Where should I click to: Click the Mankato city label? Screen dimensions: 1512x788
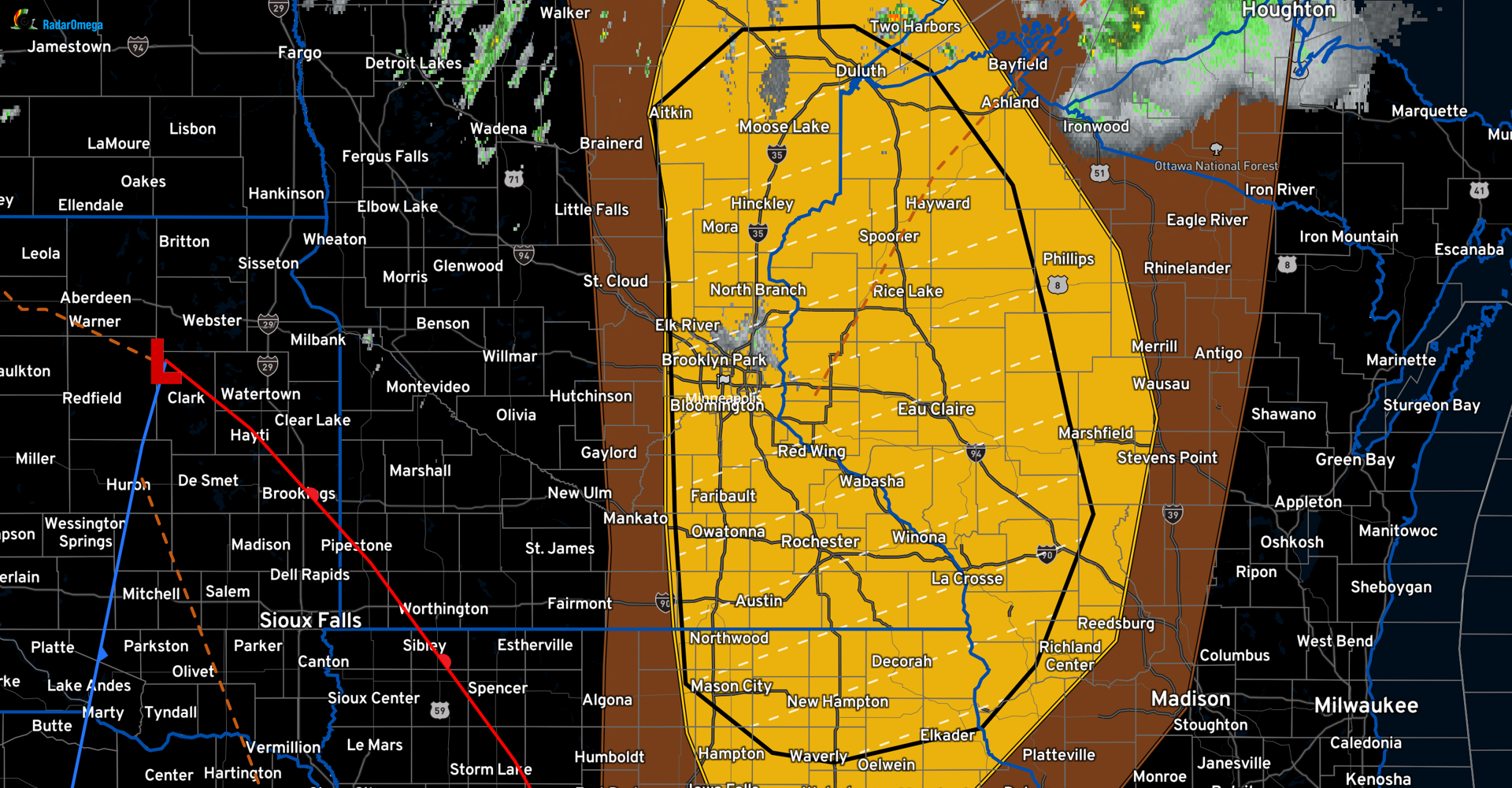coord(636,518)
